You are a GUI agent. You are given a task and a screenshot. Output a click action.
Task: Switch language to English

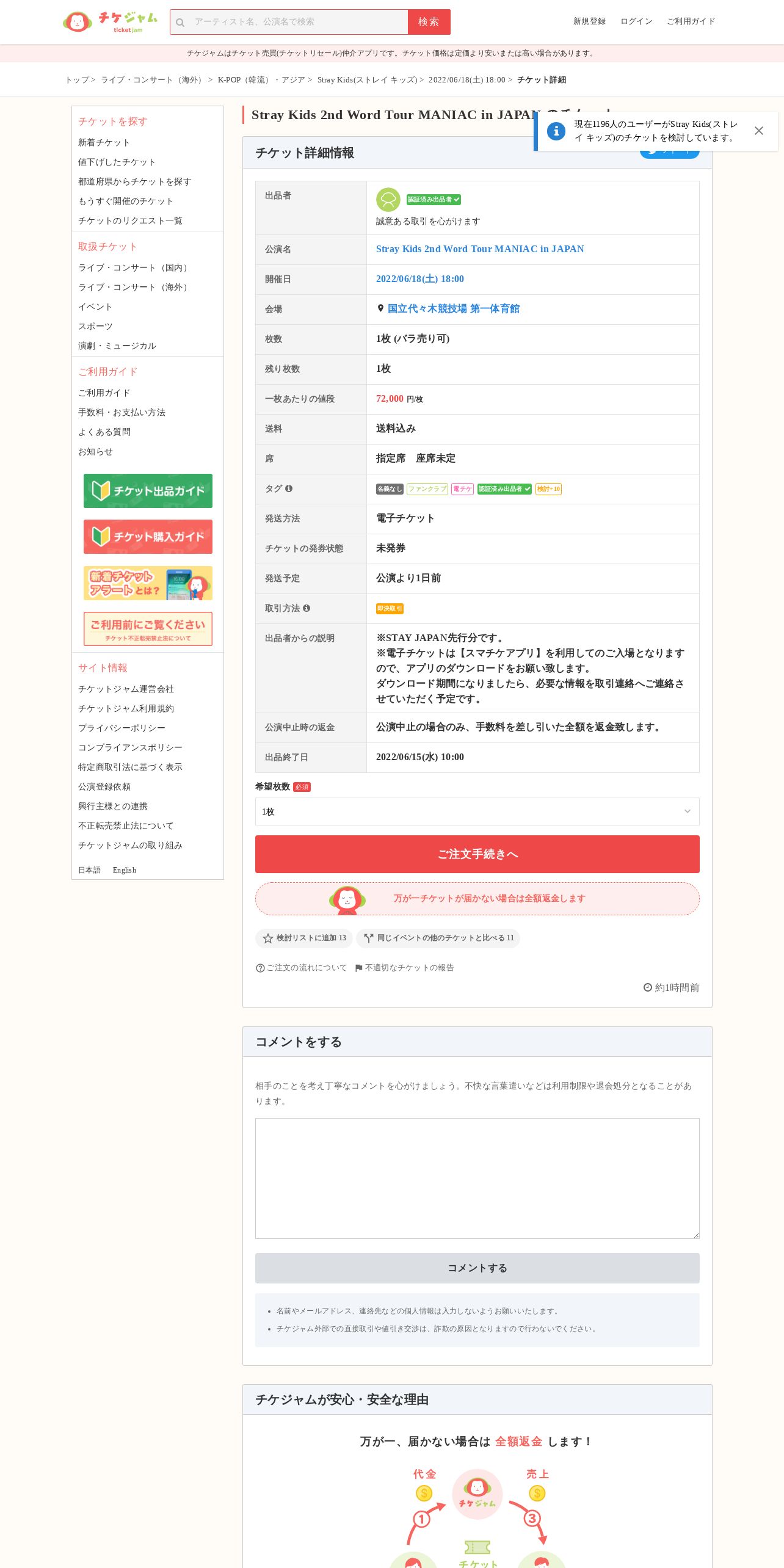point(125,870)
